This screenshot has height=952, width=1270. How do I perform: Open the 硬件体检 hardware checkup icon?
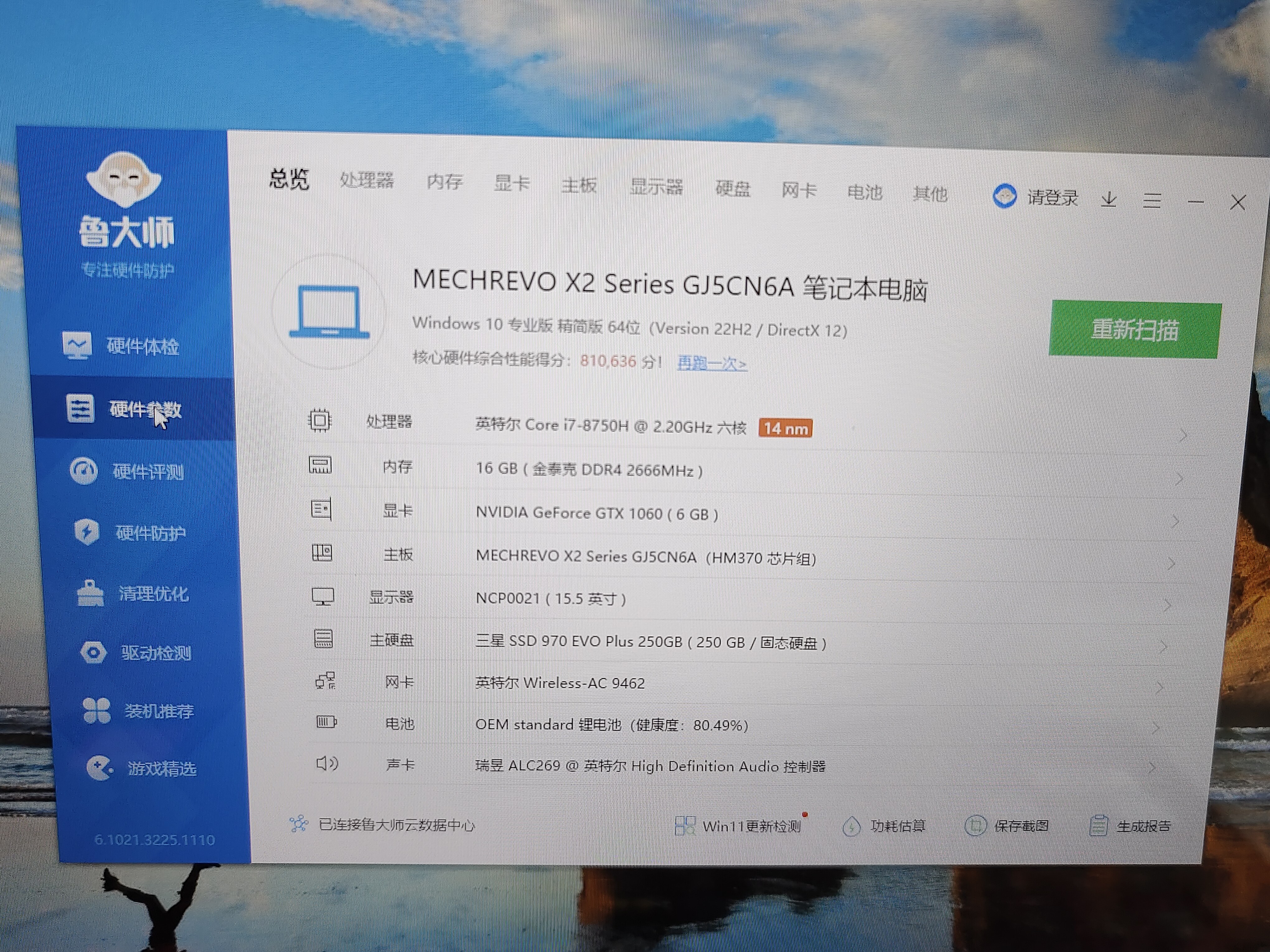click(x=76, y=345)
